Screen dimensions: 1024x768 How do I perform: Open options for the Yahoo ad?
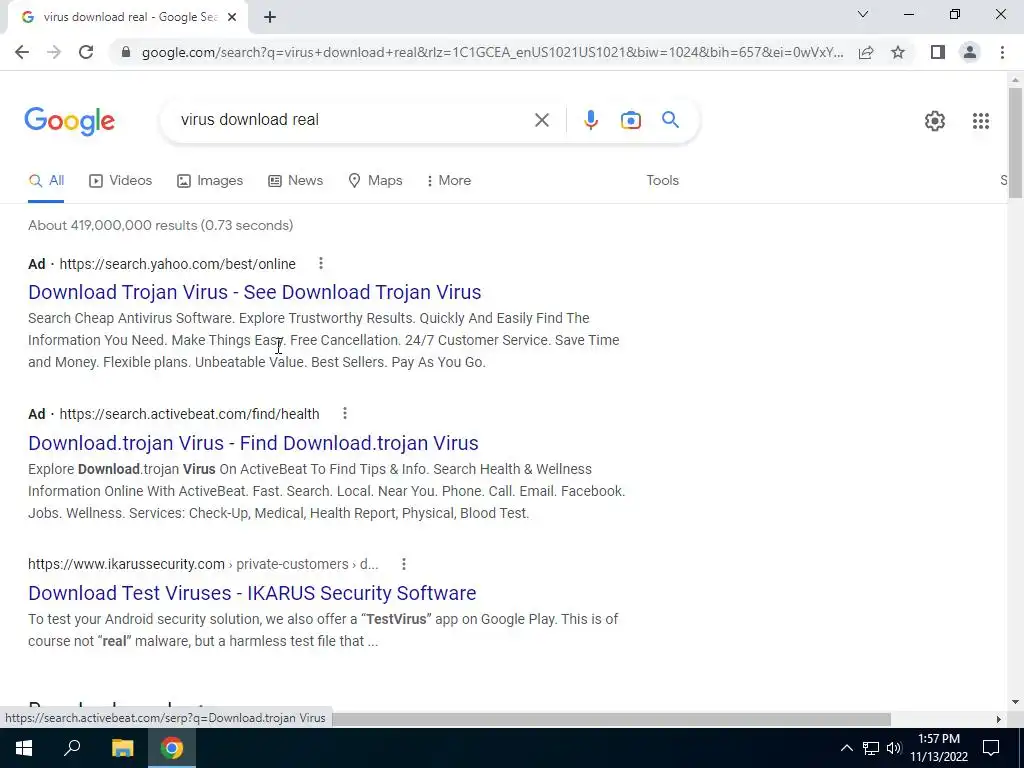321,263
